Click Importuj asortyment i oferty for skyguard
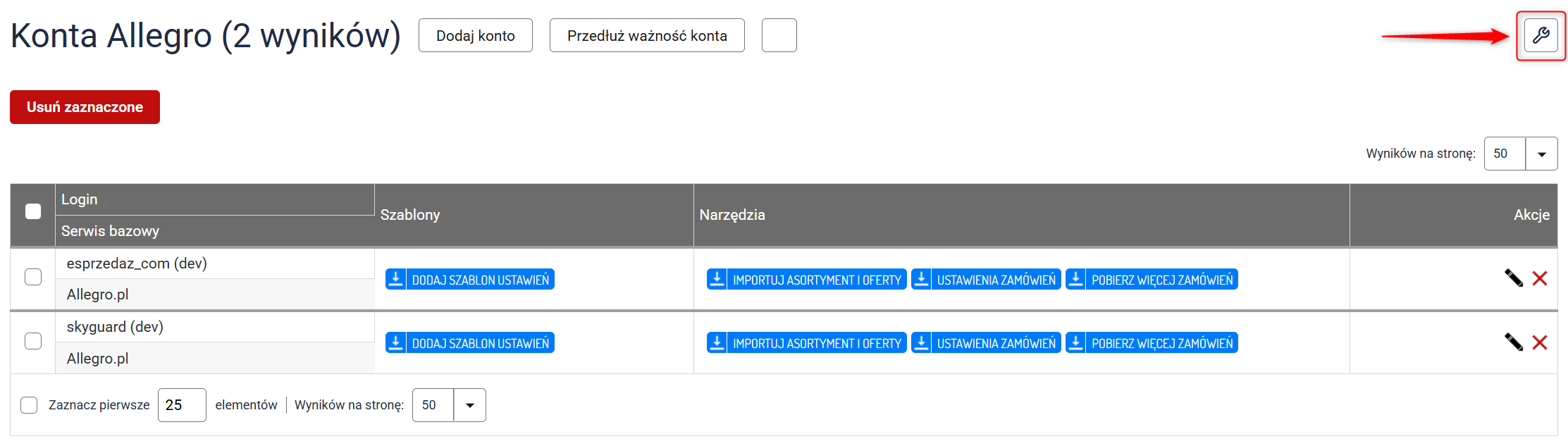 [x=806, y=343]
